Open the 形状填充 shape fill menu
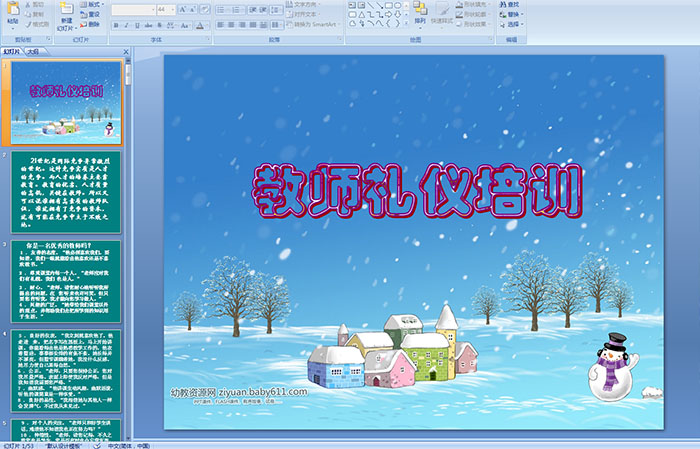This screenshot has height=449, width=700. 473,4
